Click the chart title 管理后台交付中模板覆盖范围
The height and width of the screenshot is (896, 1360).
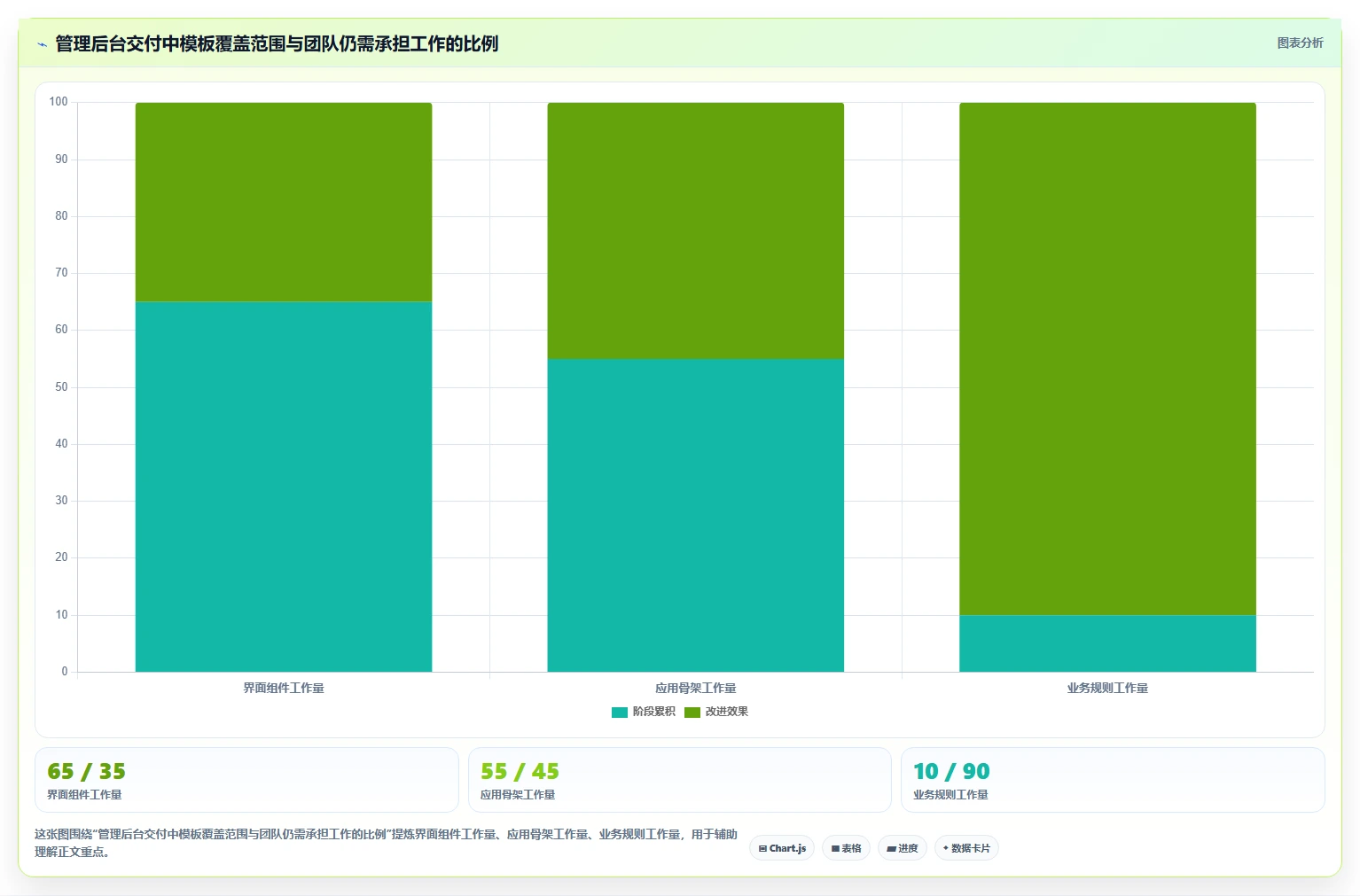click(x=277, y=43)
